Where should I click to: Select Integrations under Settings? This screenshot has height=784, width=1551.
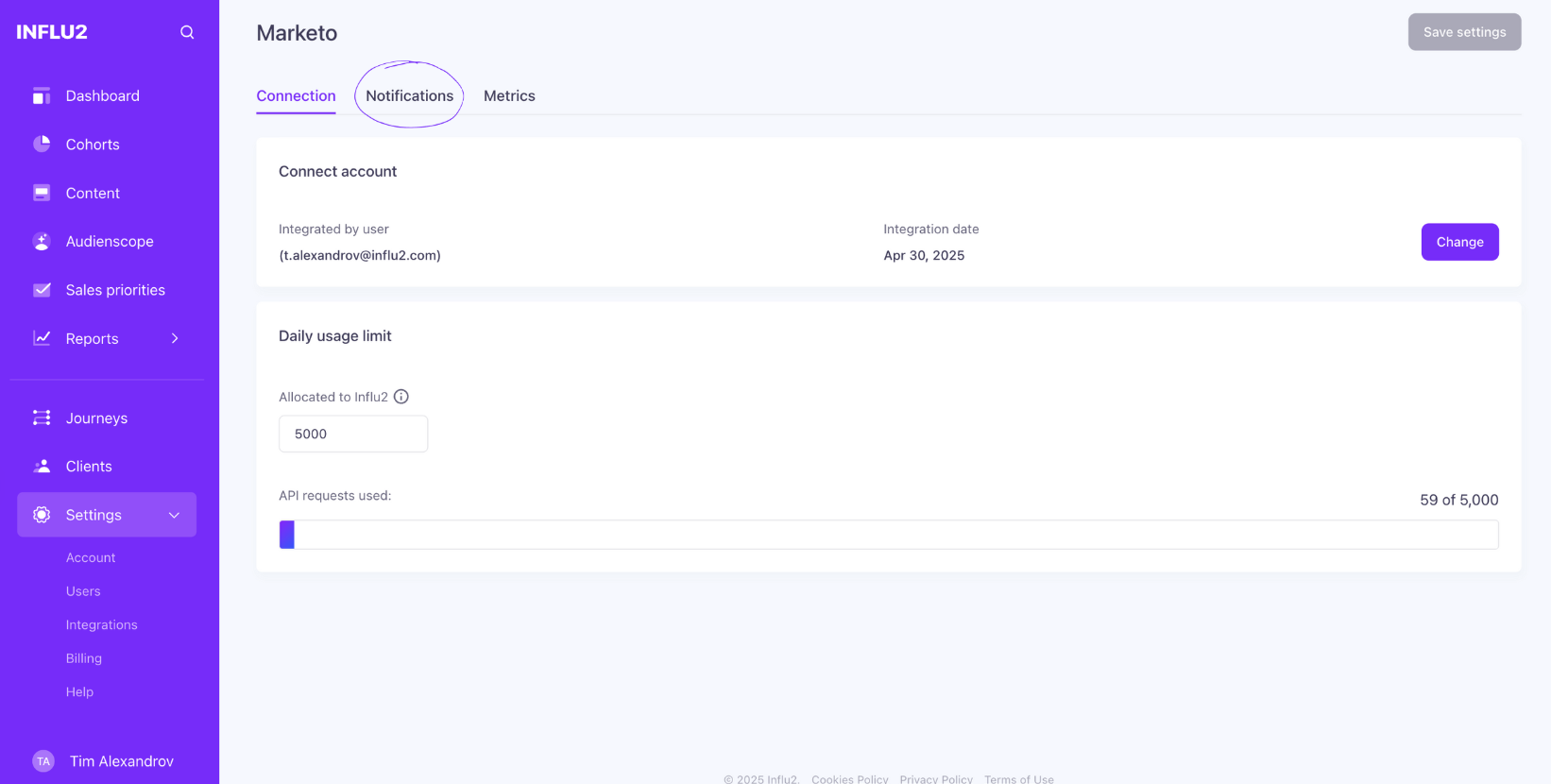point(101,624)
